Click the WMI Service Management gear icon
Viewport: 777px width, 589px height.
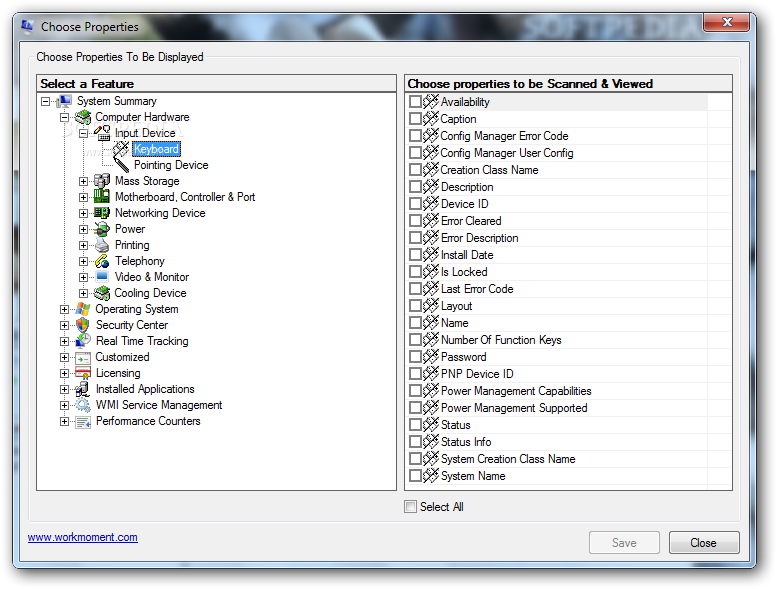coord(83,405)
